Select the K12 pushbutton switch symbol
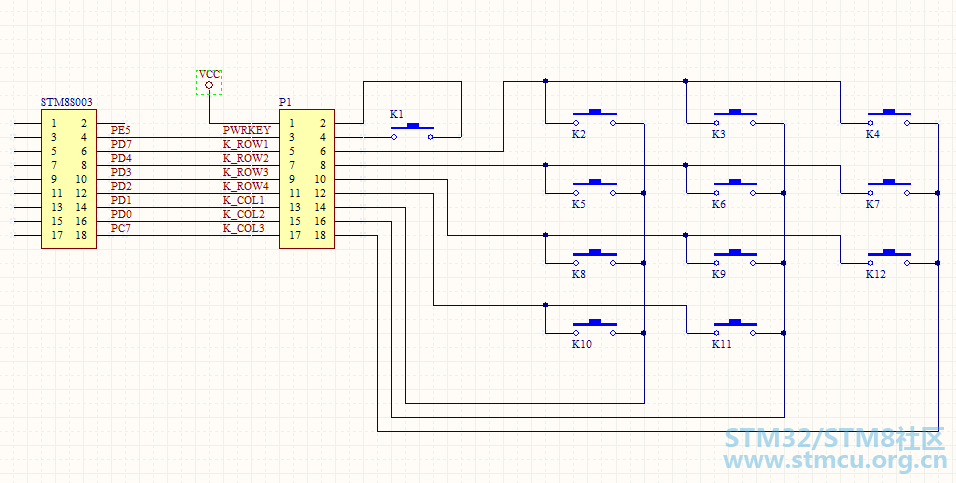 pyautogui.click(x=889, y=258)
